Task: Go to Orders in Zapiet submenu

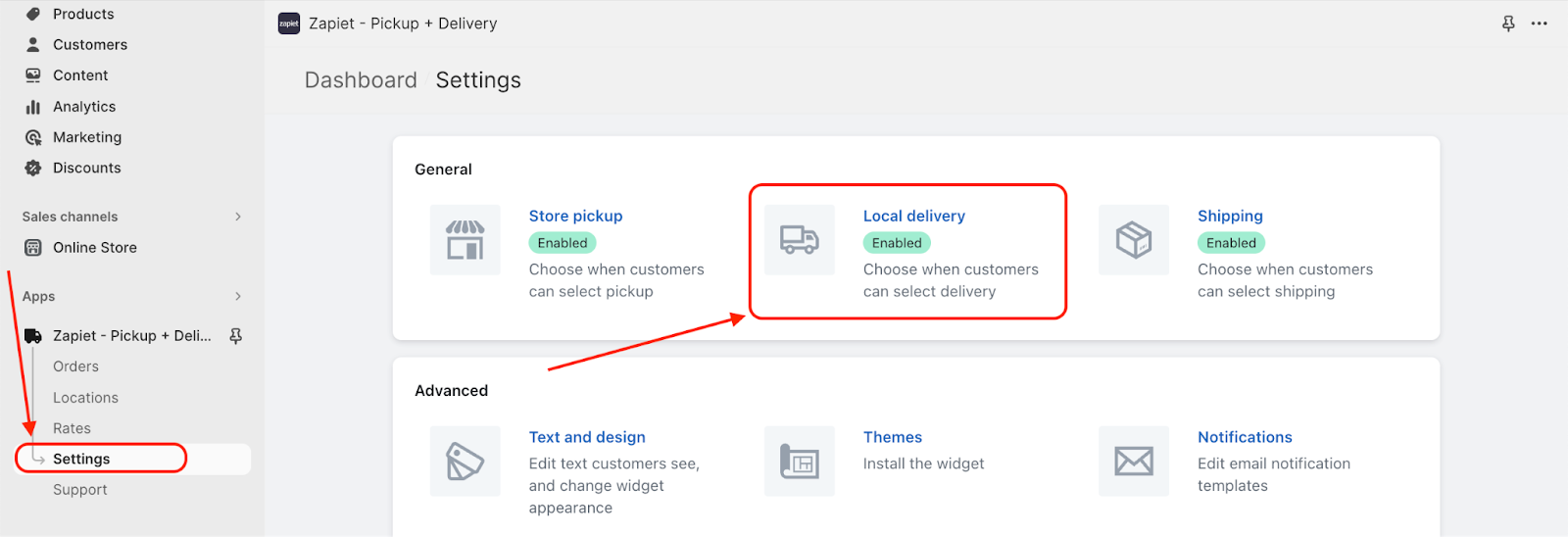Action: (x=75, y=366)
